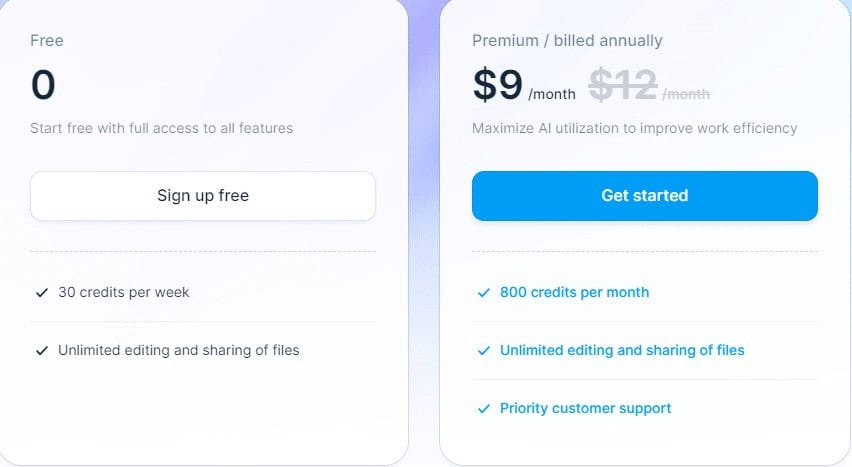
Task: Click checkmark beside Priority customer support
Action: click(484, 409)
